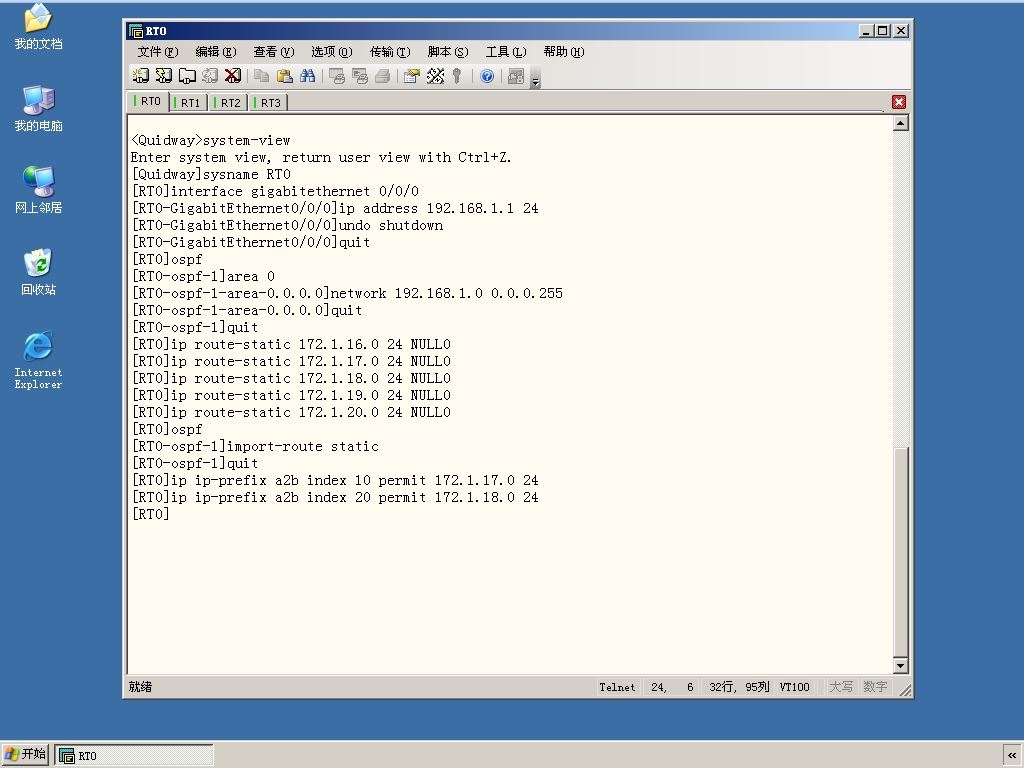Expand the system tray chevron

pos(1012,755)
